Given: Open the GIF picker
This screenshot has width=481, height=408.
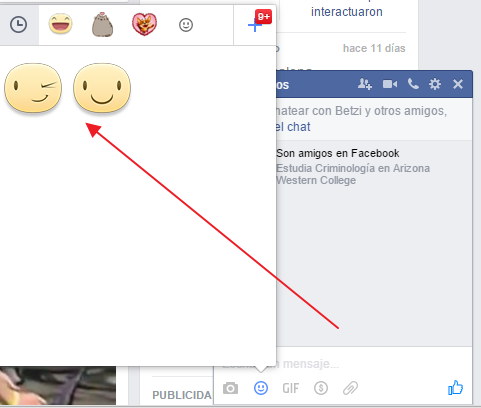Looking at the screenshot, I should tap(291, 388).
